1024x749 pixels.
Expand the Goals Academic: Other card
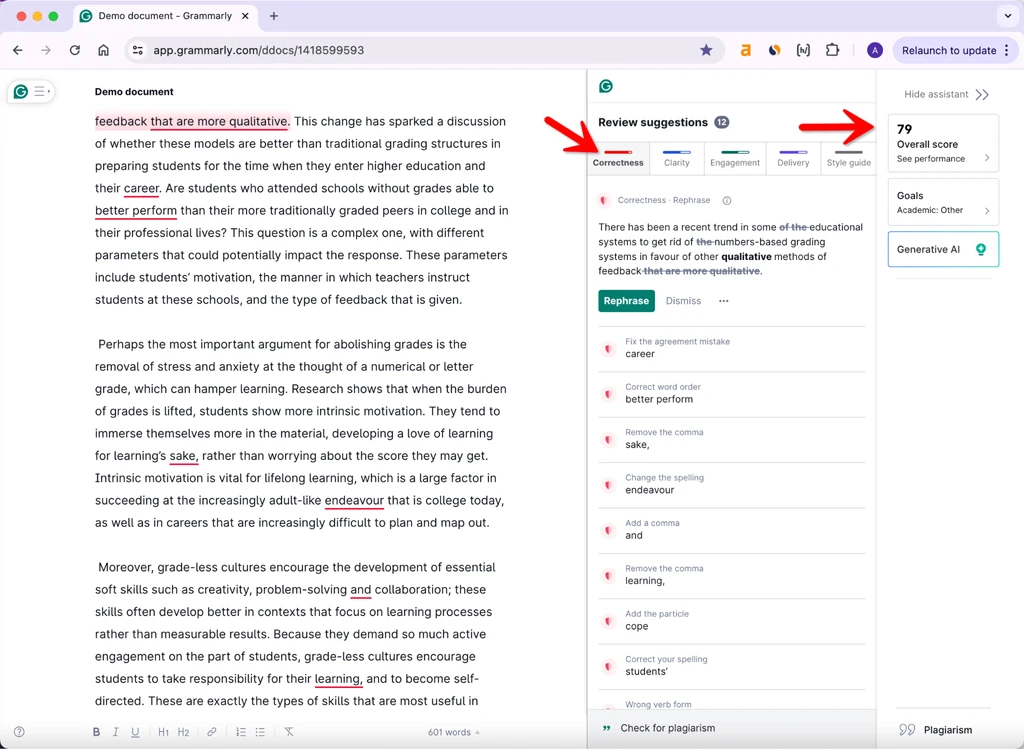[943, 202]
